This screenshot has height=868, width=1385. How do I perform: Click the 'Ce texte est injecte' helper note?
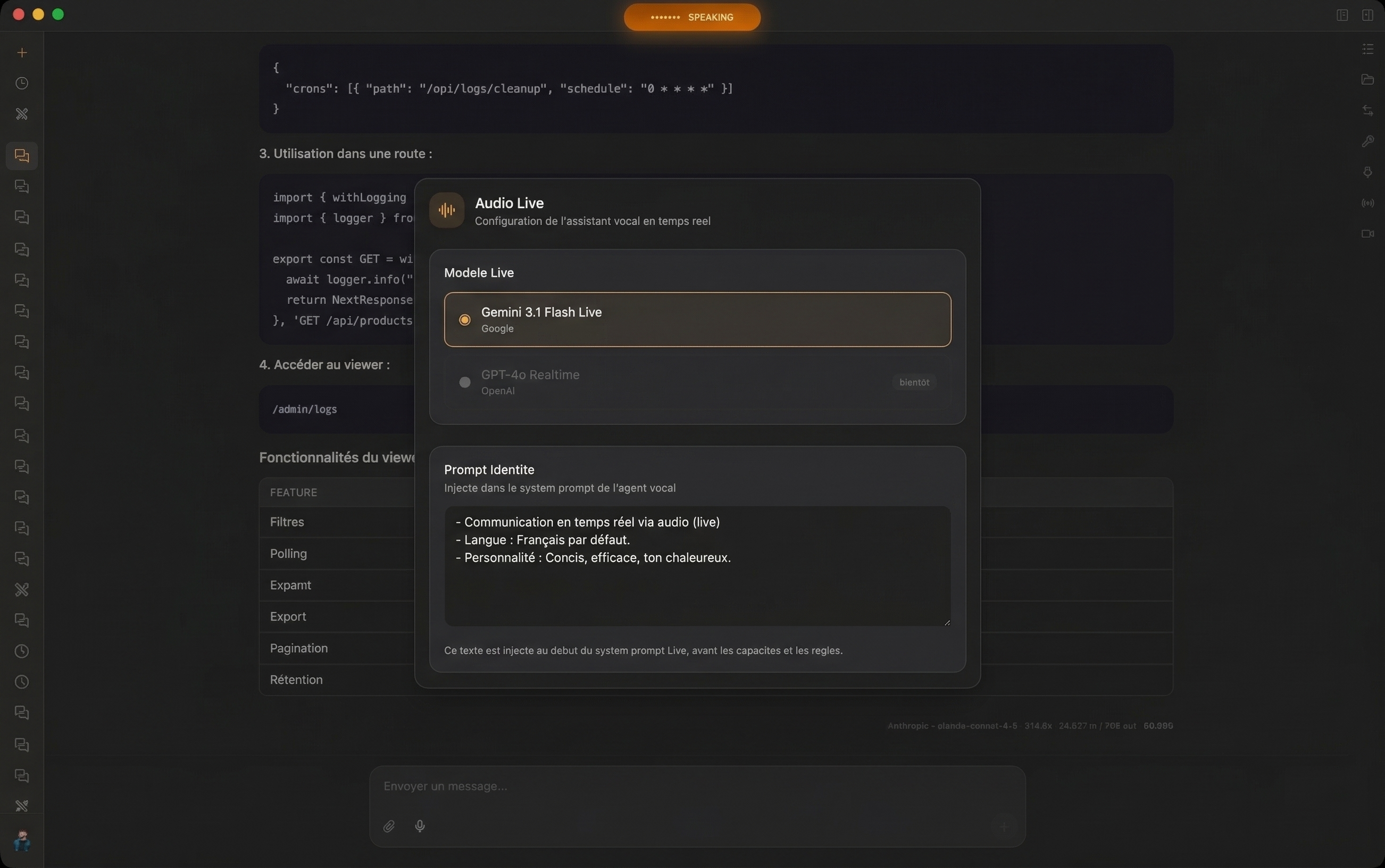pyautogui.click(x=643, y=650)
